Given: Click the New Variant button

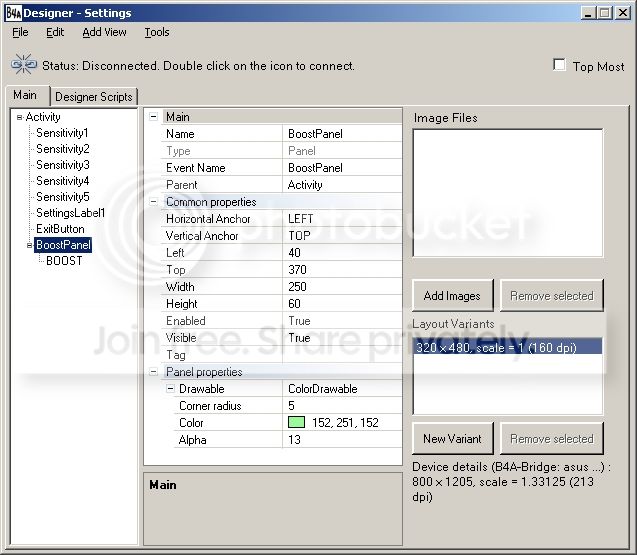Looking at the screenshot, I should [x=453, y=438].
